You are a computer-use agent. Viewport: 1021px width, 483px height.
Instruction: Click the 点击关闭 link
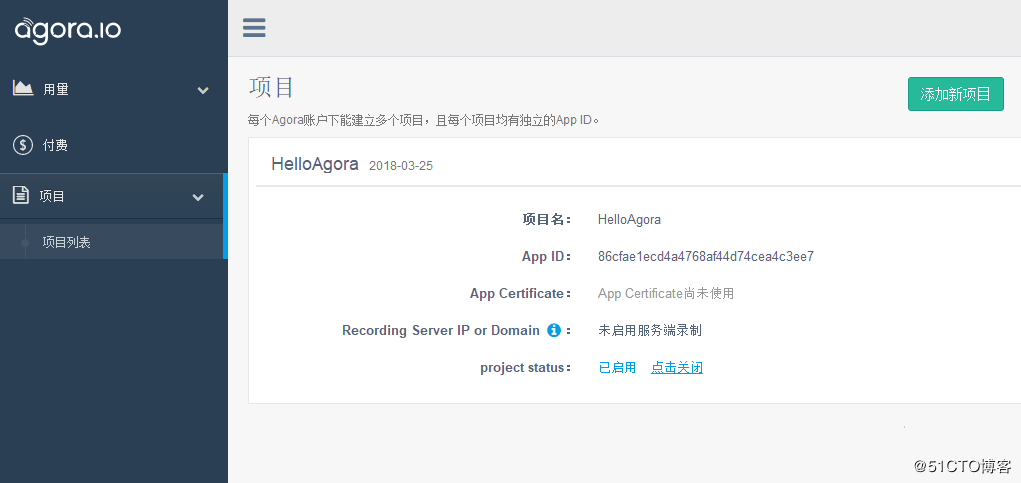(677, 368)
